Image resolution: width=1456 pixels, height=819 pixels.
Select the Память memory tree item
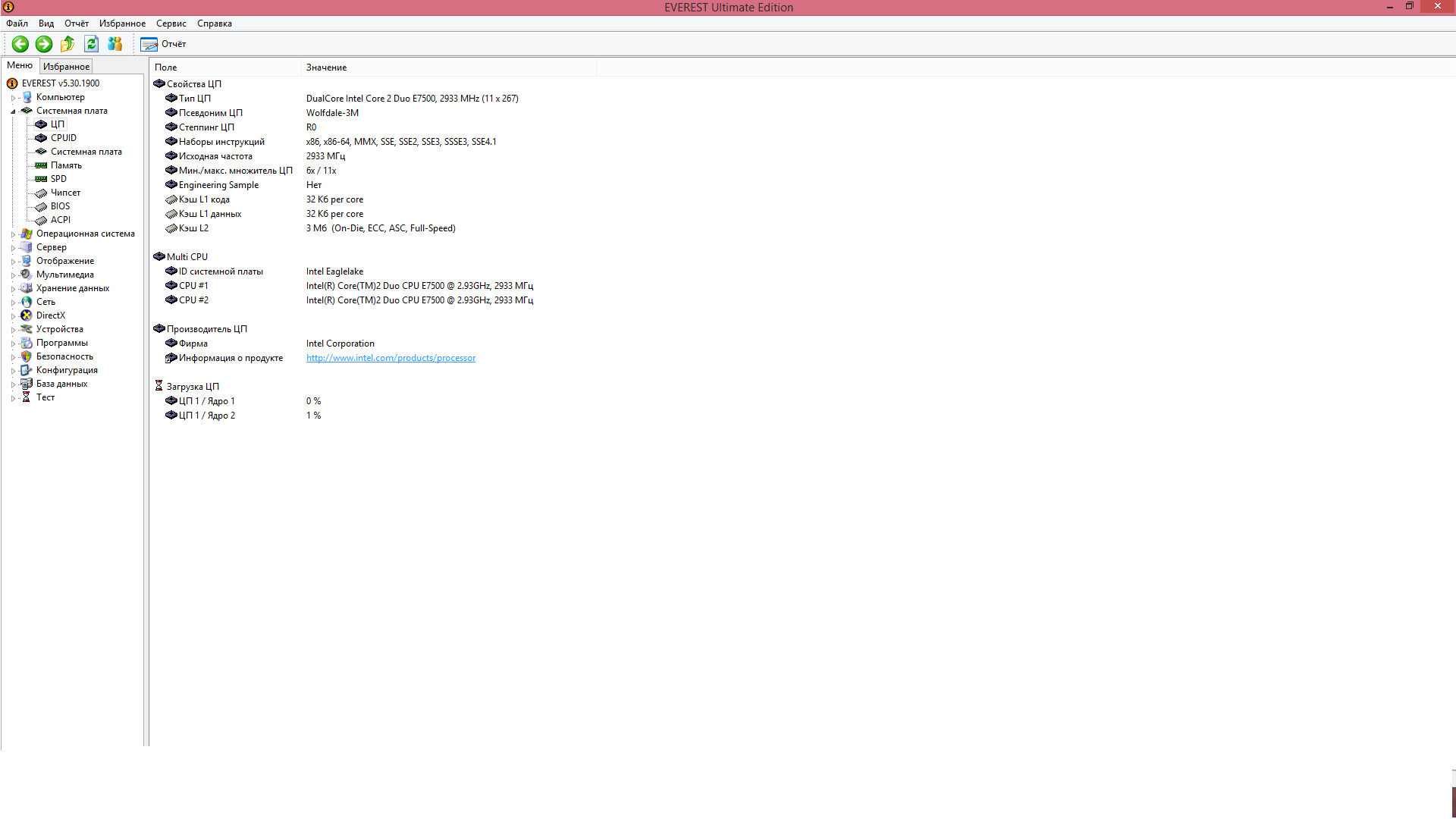(x=66, y=165)
